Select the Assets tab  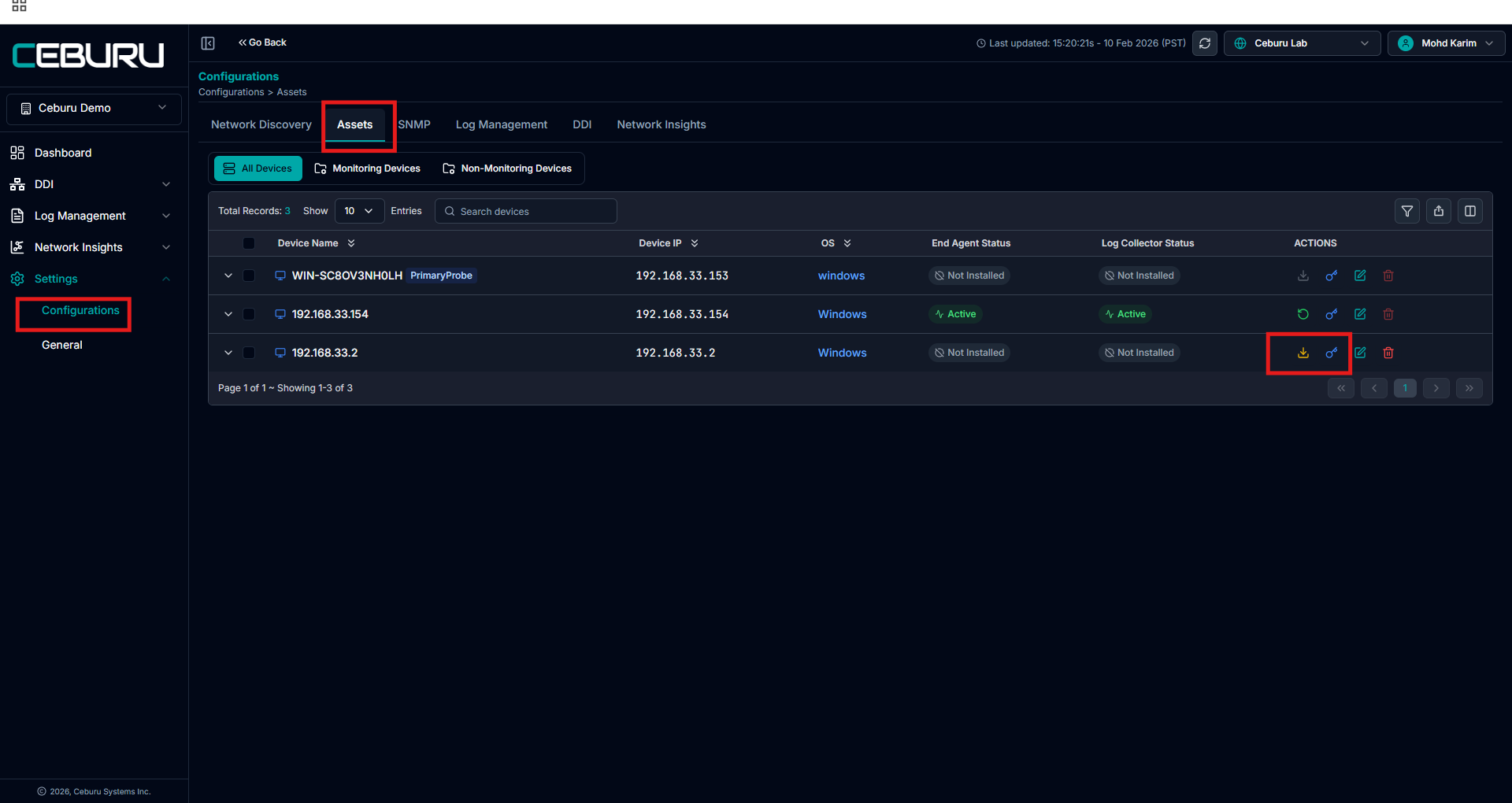(x=355, y=124)
